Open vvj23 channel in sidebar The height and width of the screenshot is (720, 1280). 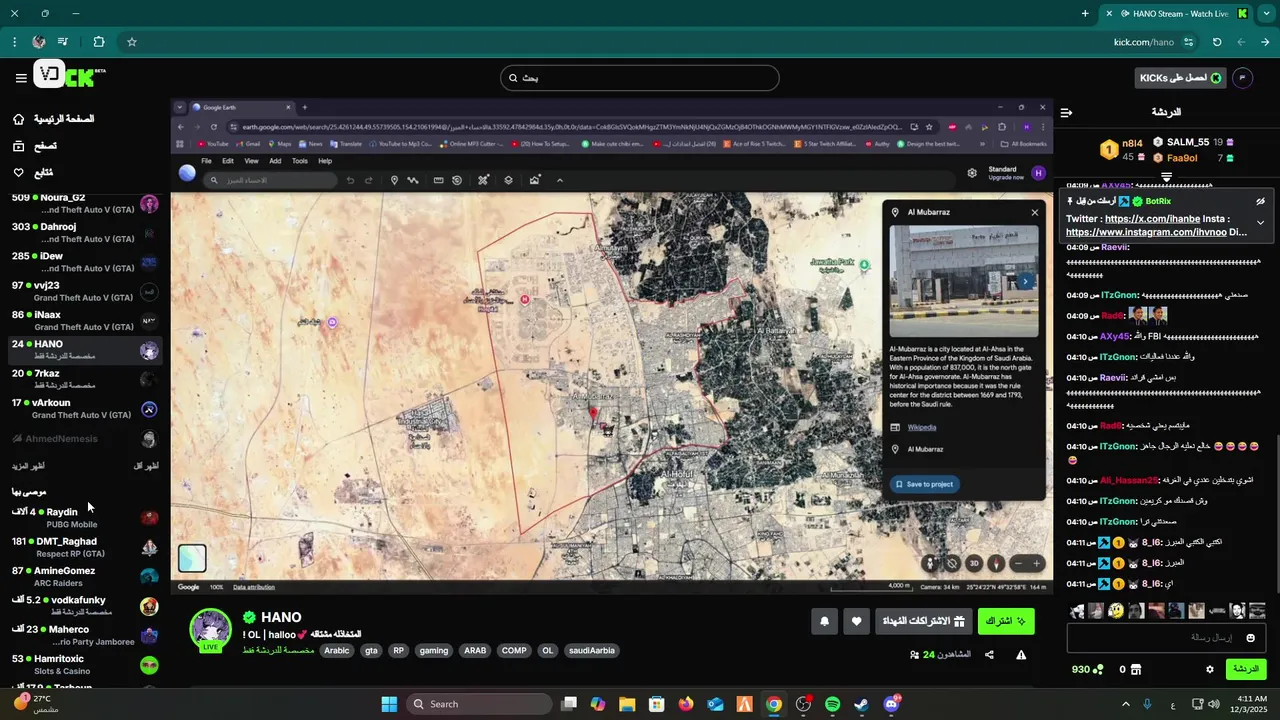[85, 291]
